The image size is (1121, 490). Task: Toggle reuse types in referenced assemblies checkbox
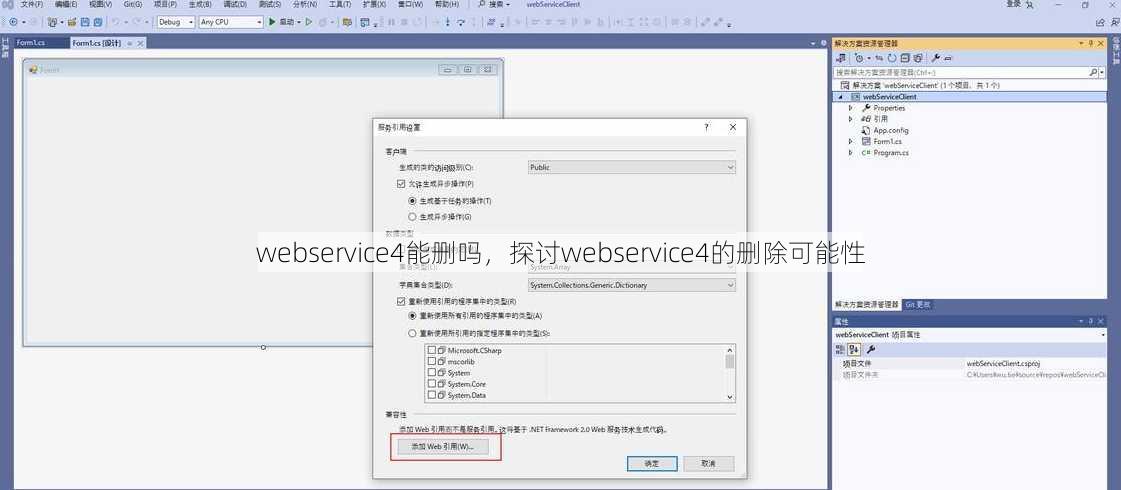pyautogui.click(x=400, y=301)
